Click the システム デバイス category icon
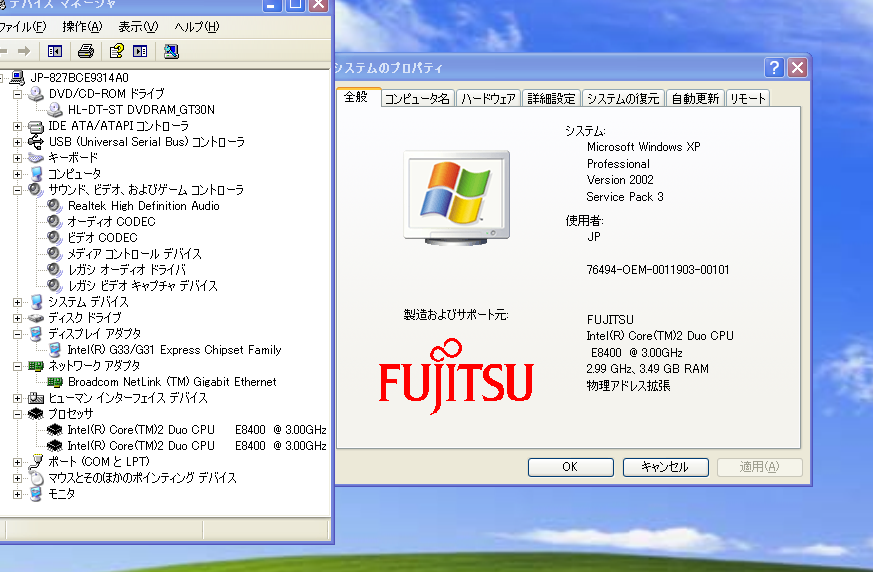This screenshot has width=873, height=572. [x=36, y=302]
